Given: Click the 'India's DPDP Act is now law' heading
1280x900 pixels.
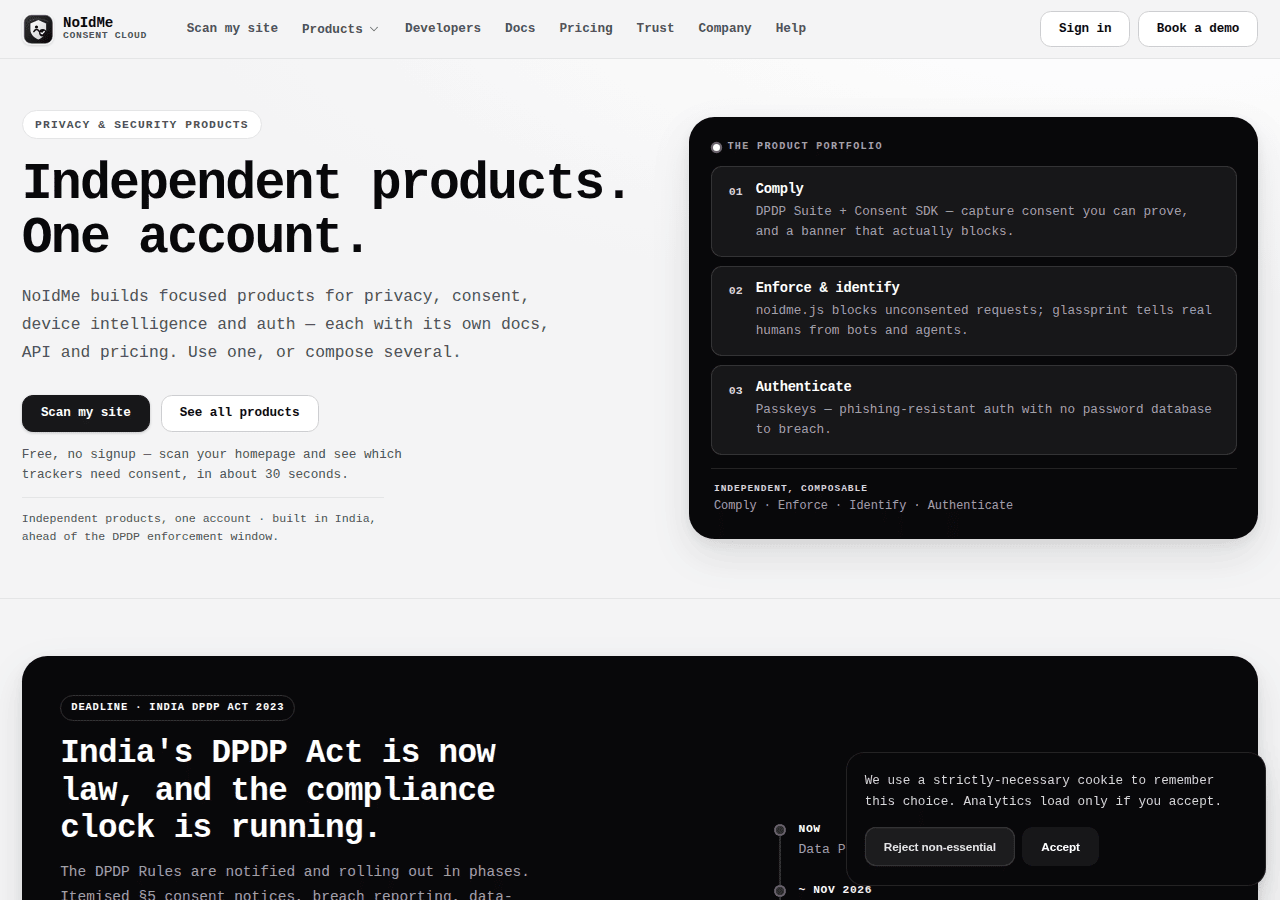Looking at the screenshot, I should point(278,789).
